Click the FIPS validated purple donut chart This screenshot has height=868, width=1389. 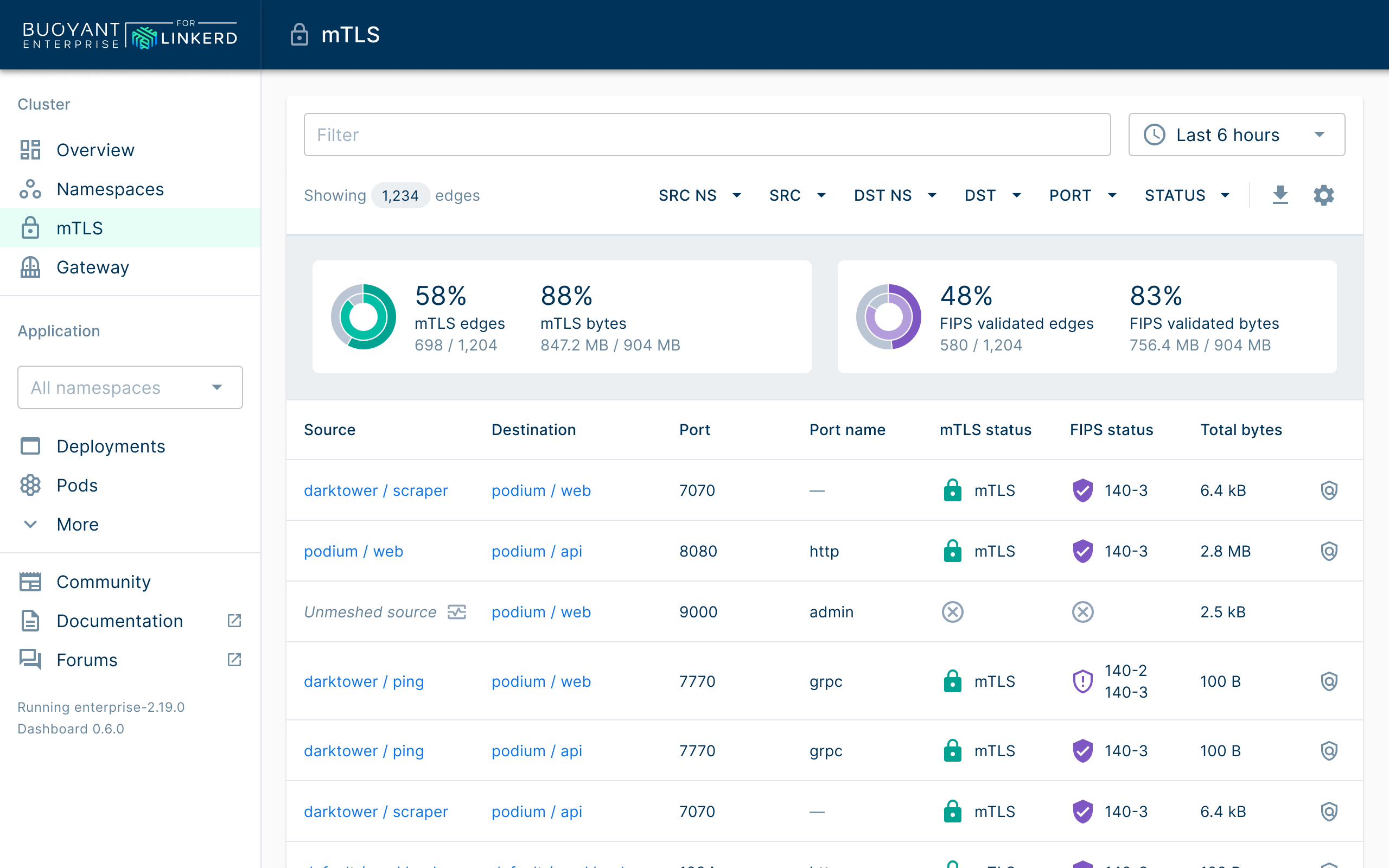[x=889, y=317]
